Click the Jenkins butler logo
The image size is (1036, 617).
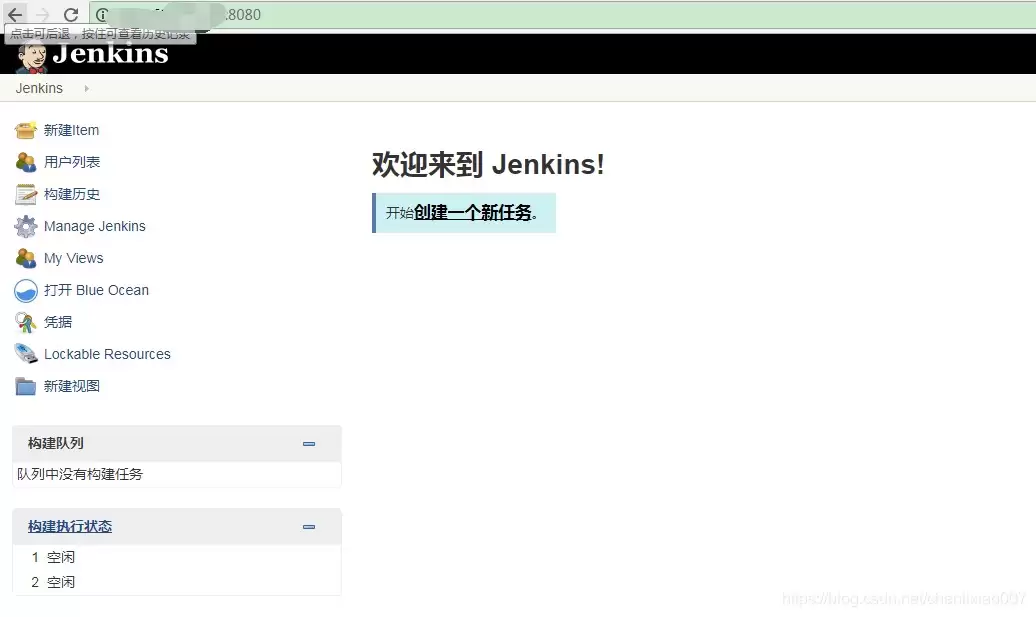coord(31,57)
